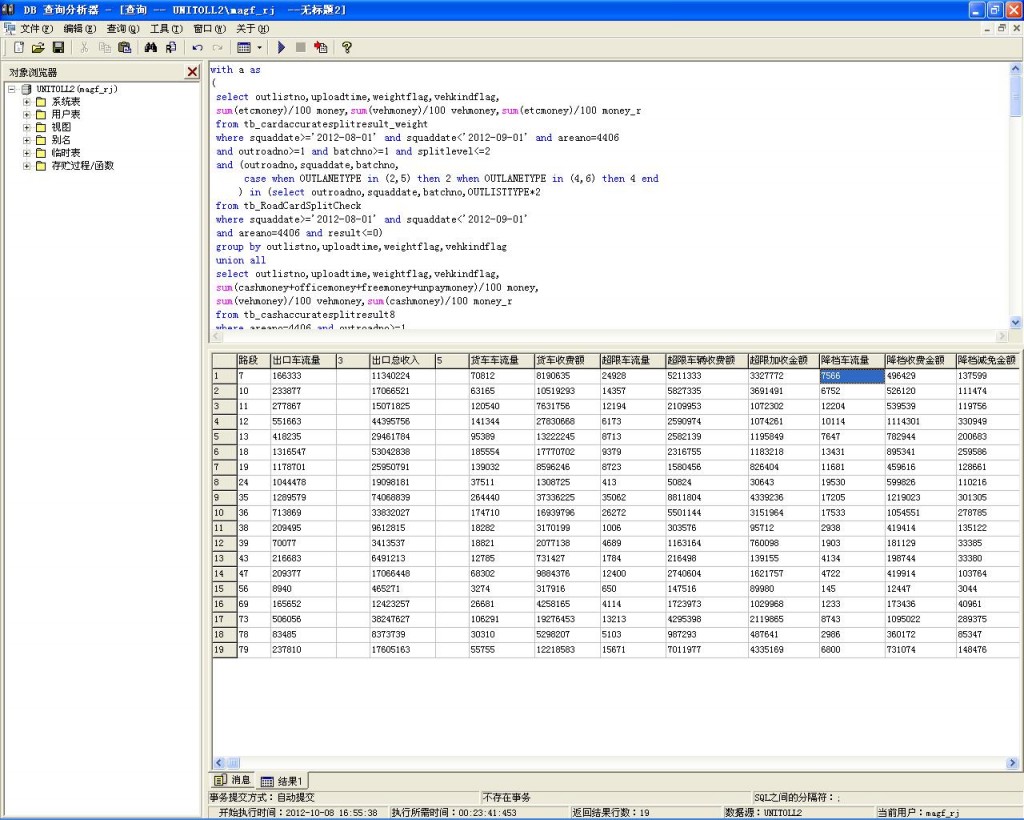This screenshot has width=1024, height=820.
Task: Expand the 系统表 tree node
Action: click(x=28, y=102)
